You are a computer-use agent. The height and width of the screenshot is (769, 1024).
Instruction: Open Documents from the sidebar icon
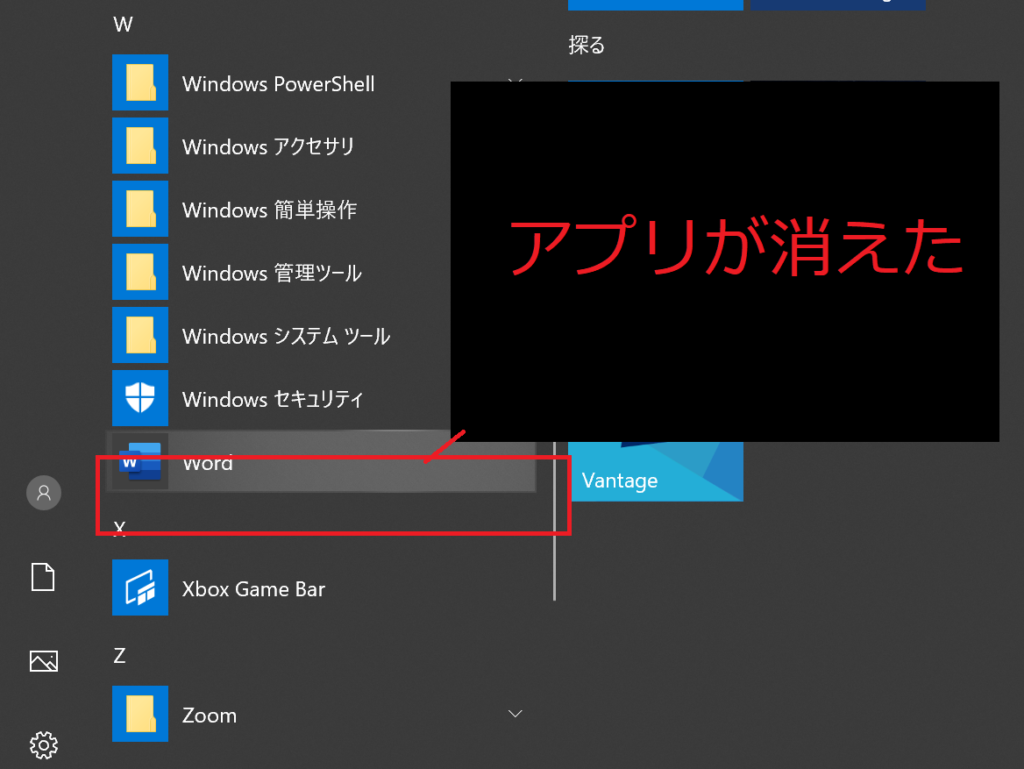point(43,577)
